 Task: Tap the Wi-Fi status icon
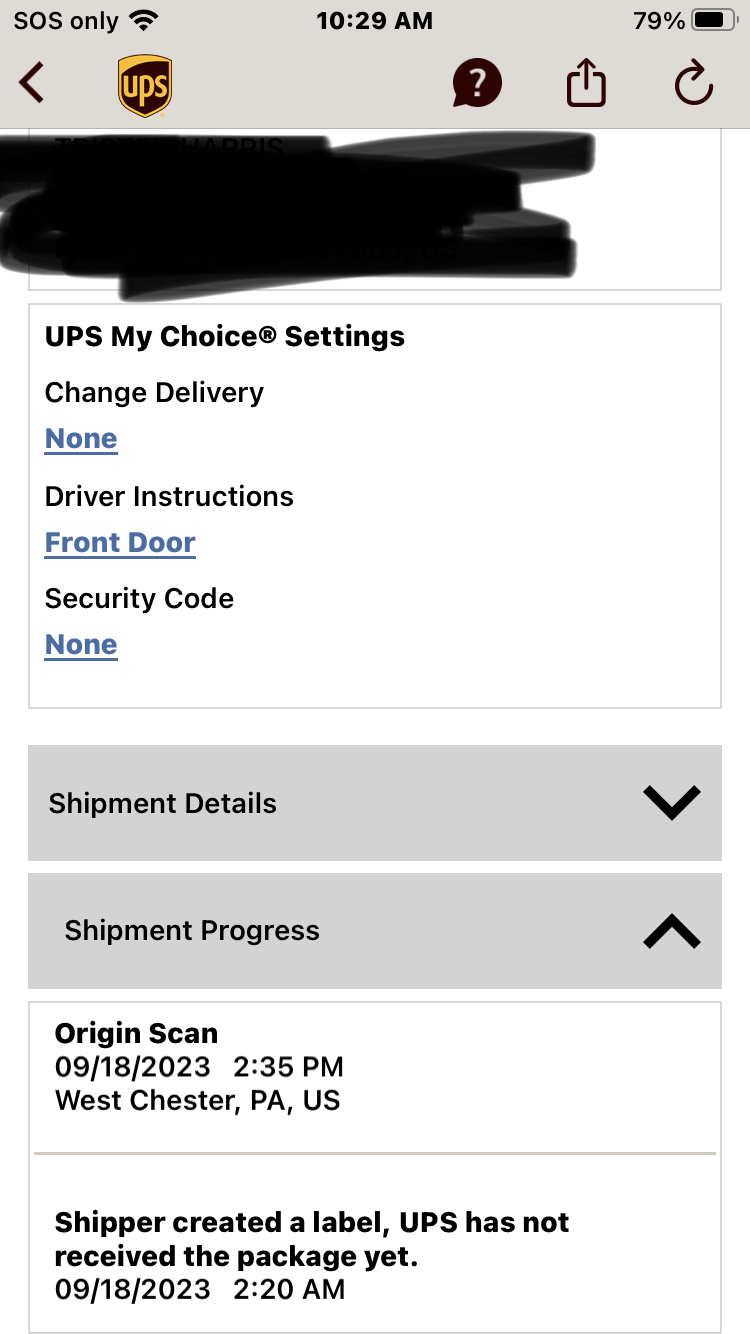coord(145,21)
